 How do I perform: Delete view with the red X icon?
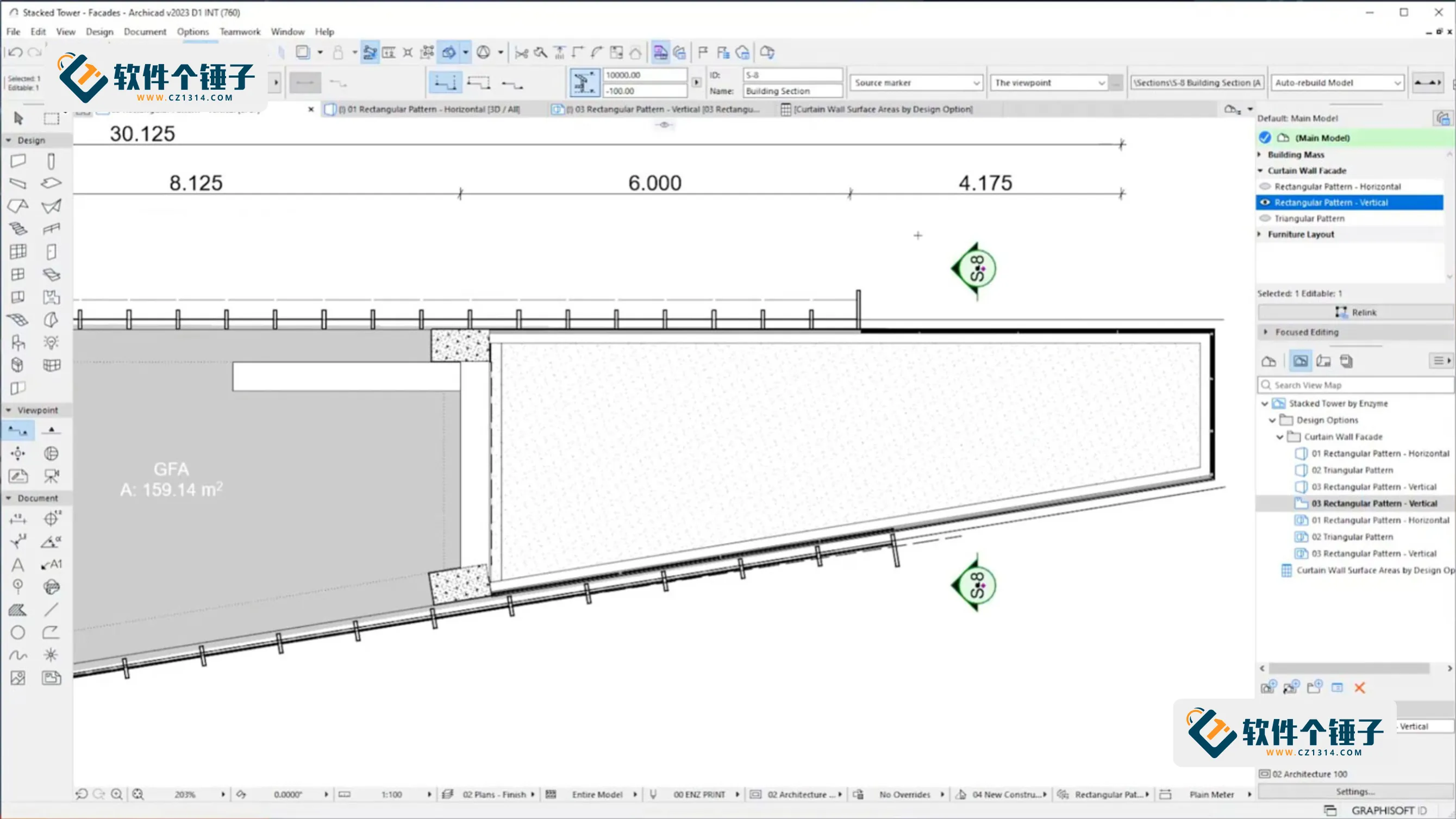1359,688
